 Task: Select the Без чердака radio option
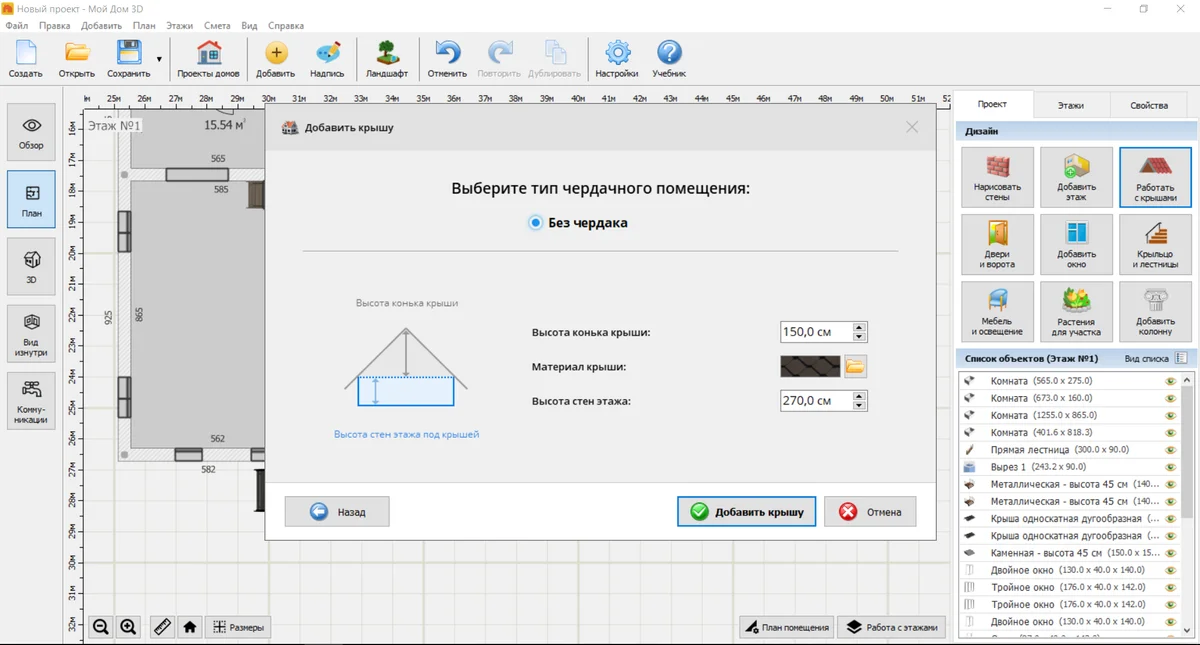pos(536,223)
